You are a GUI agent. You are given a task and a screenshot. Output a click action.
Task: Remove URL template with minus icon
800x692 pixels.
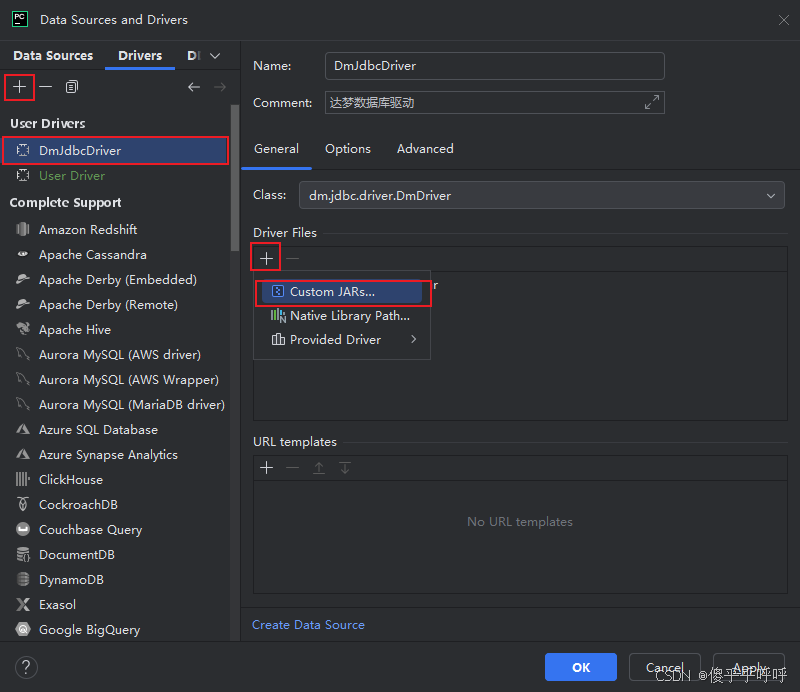292,467
